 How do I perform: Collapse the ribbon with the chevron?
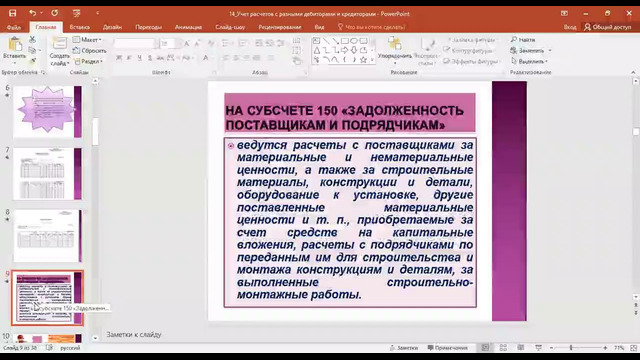point(633,72)
